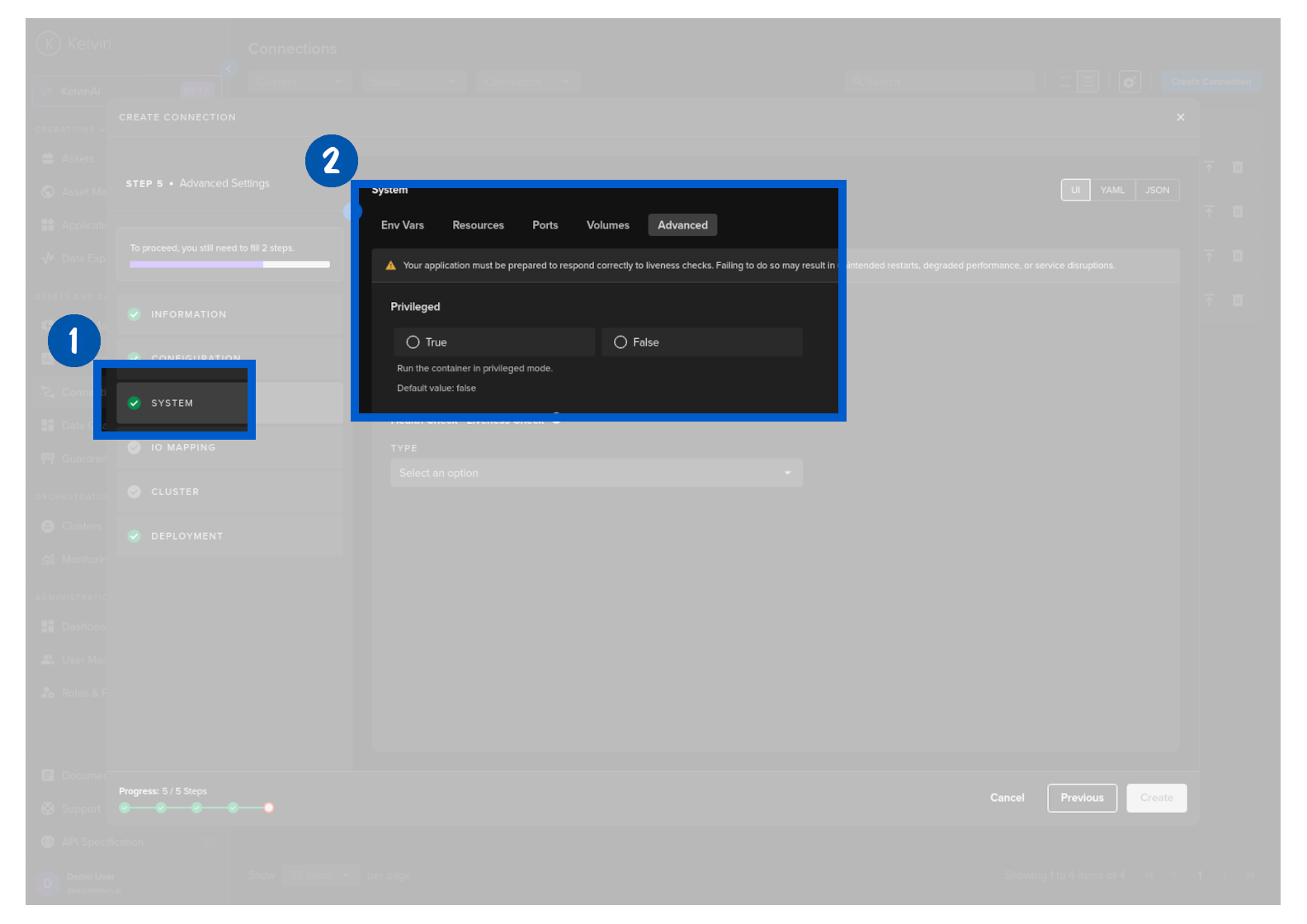The height and width of the screenshot is (924, 1307).
Task: Go to the System step
Action: pyautogui.click(x=172, y=403)
